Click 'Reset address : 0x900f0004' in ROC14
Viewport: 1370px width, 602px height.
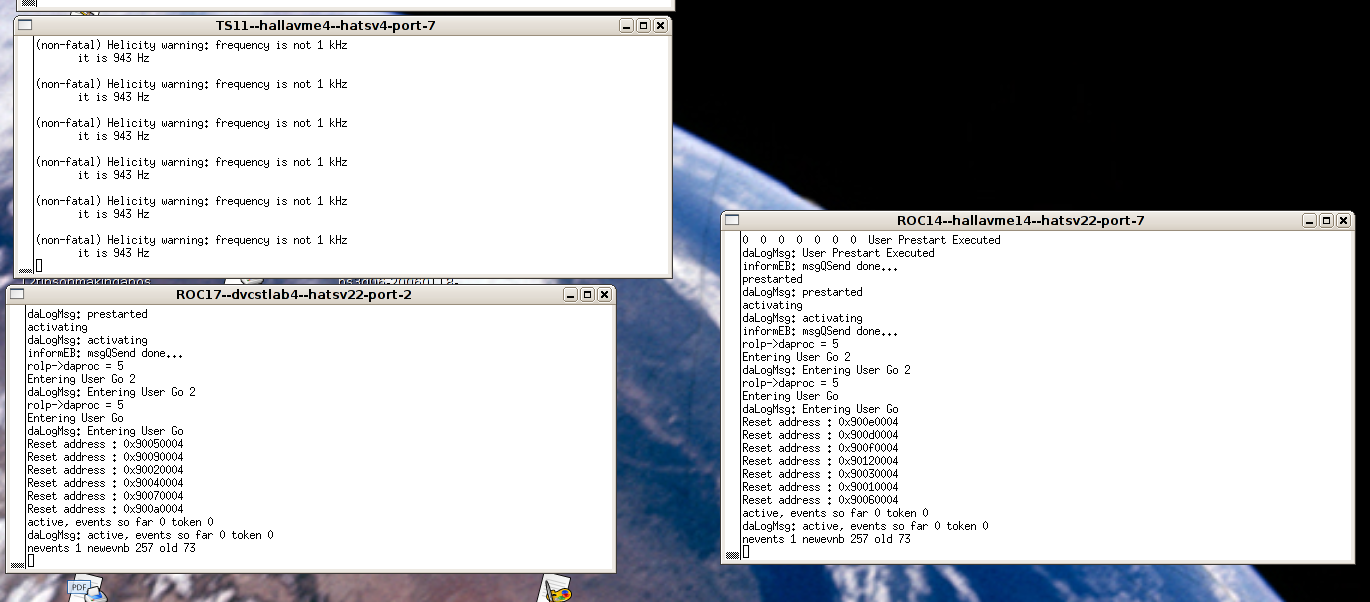pyautogui.click(x=820, y=448)
